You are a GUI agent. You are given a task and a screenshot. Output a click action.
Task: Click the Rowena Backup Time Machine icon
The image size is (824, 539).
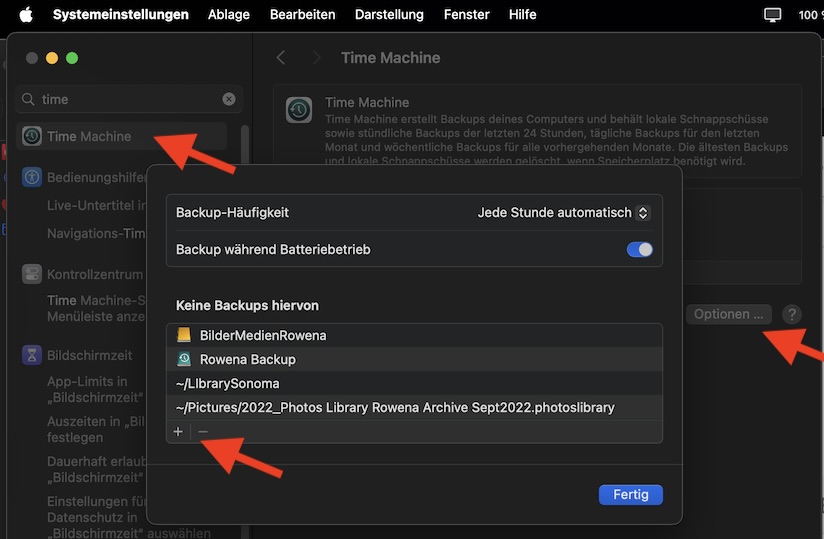(x=184, y=359)
